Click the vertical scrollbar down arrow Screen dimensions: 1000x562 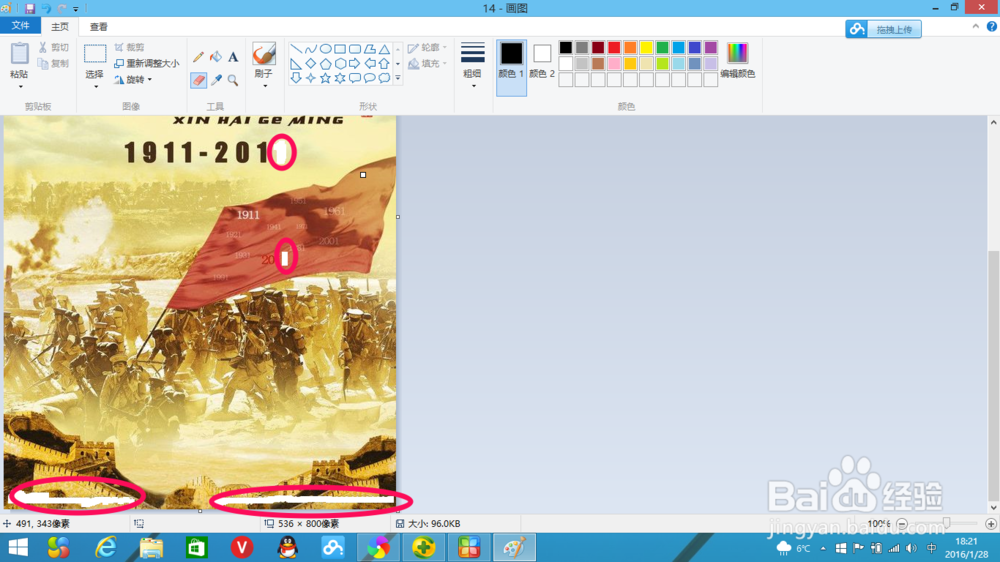(x=994, y=508)
